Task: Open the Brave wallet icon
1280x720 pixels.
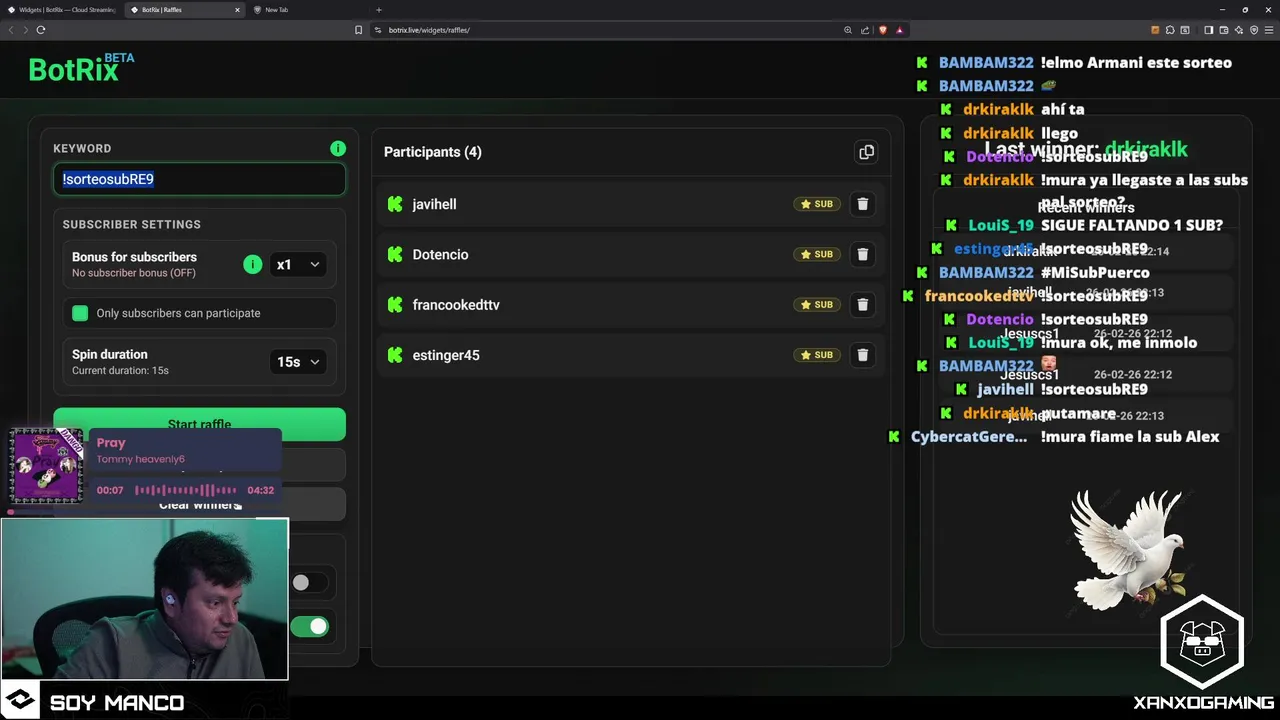Action: 1223,30
